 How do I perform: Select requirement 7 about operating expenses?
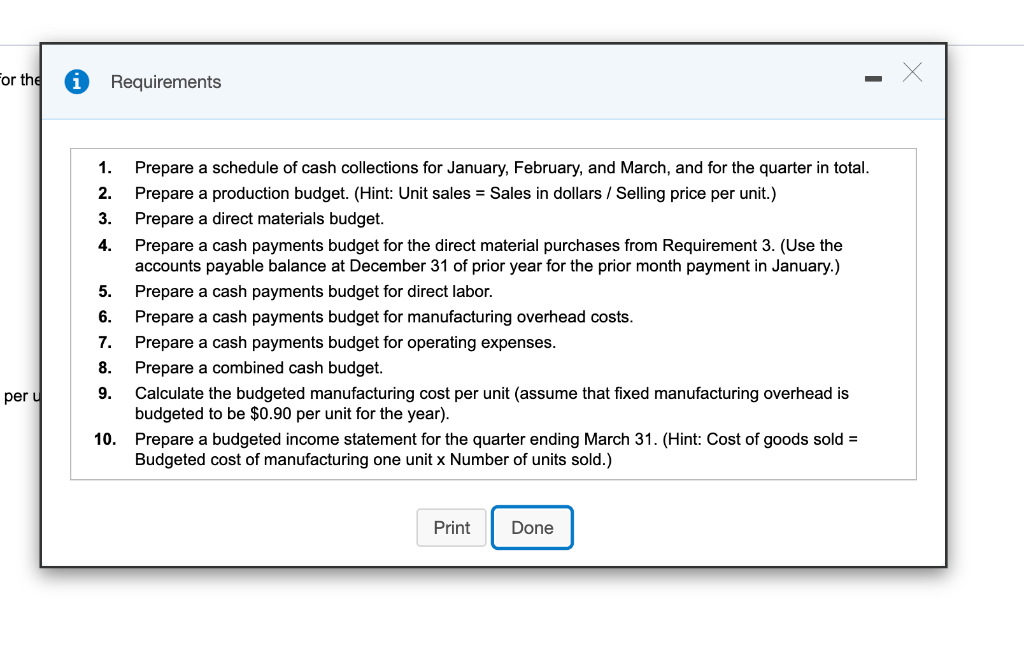[345, 343]
